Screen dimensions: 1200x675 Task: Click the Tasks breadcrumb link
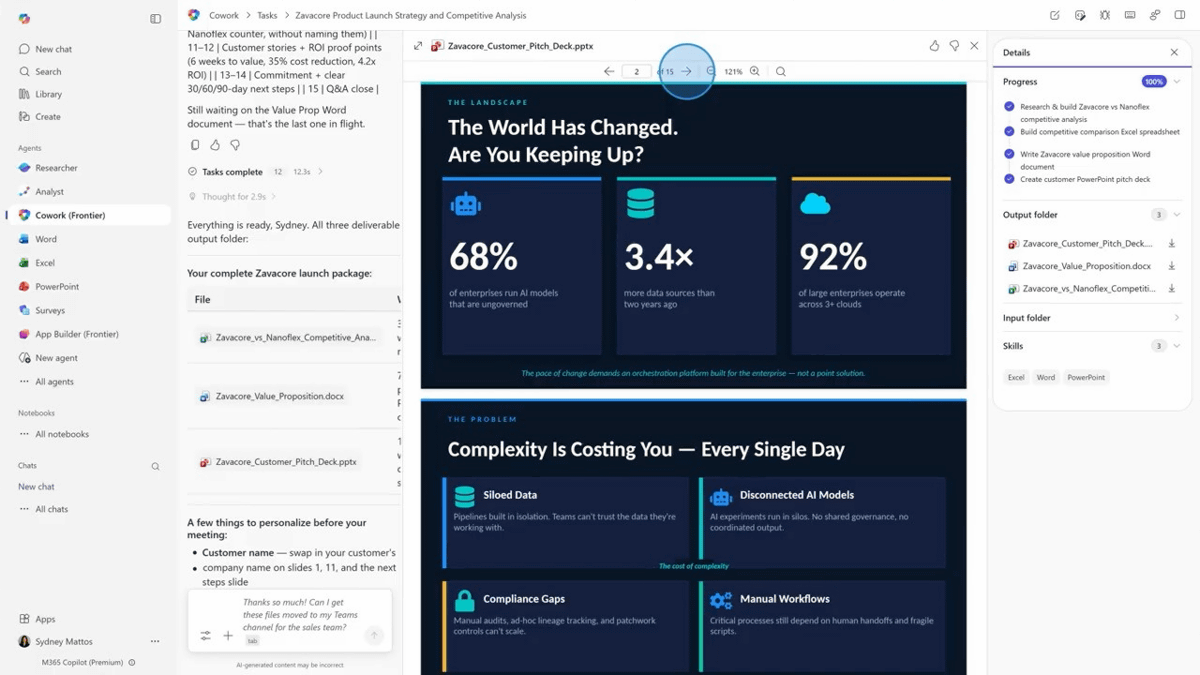(x=267, y=16)
